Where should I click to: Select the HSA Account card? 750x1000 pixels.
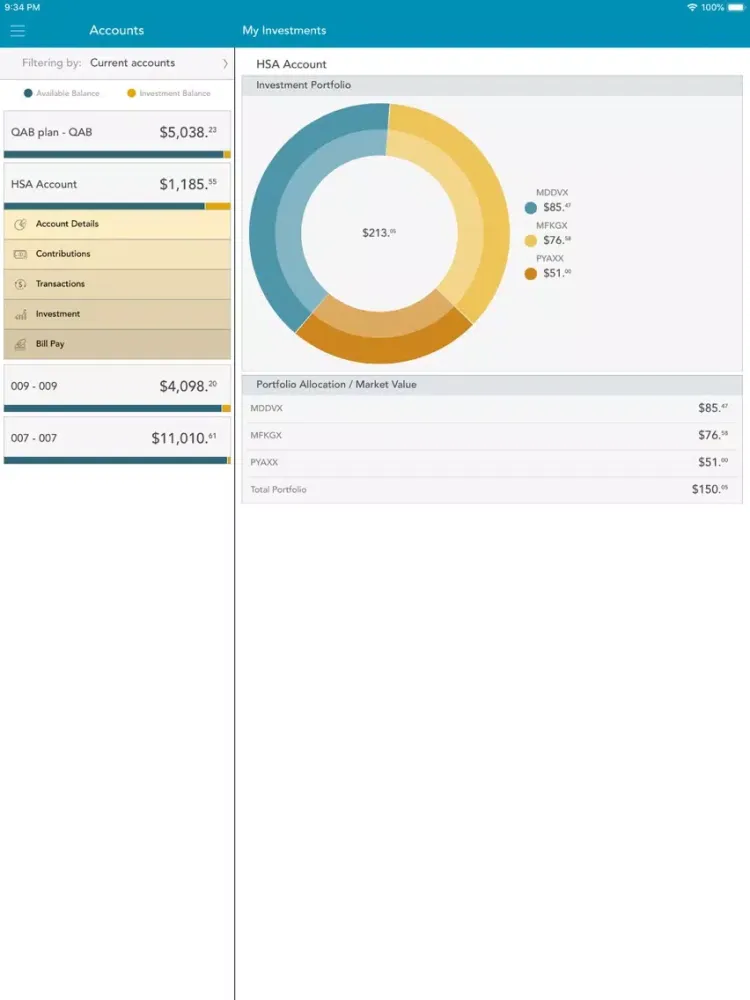click(117, 186)
